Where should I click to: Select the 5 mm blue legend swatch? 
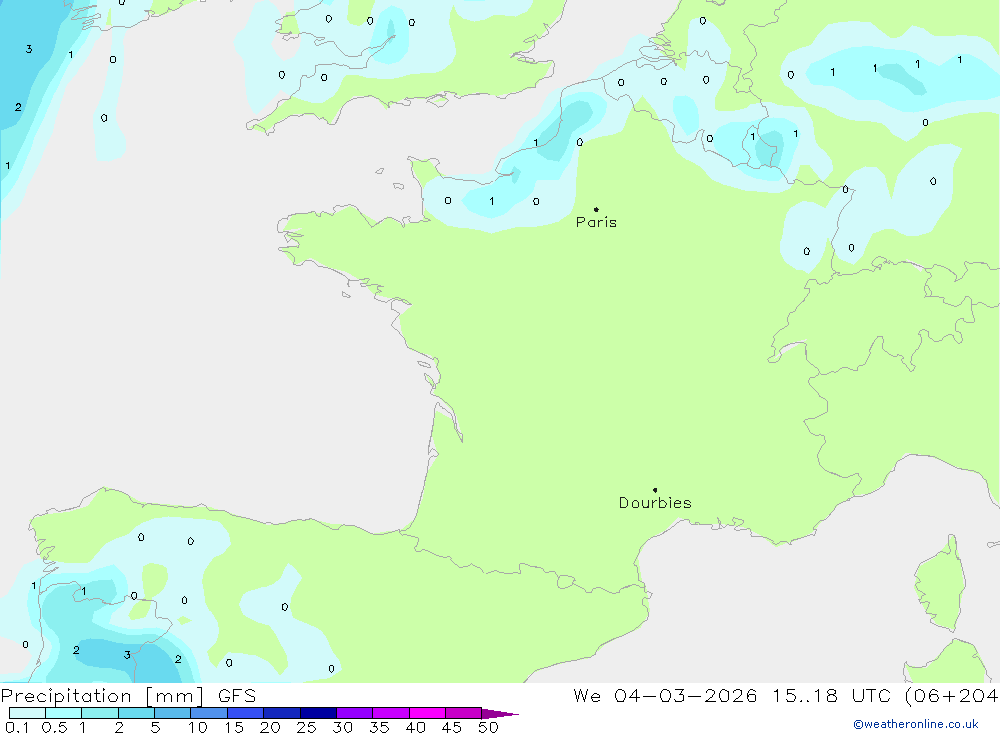click(172, 713)
